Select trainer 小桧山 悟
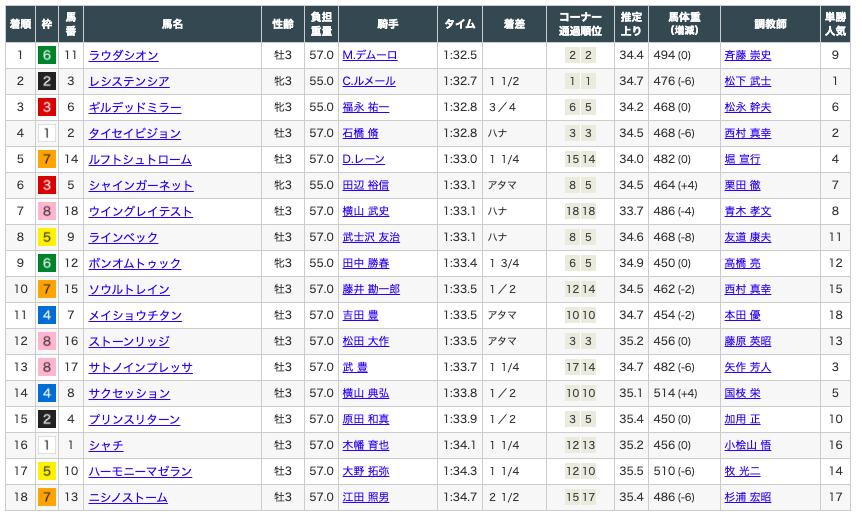 [x=748, y=446]
